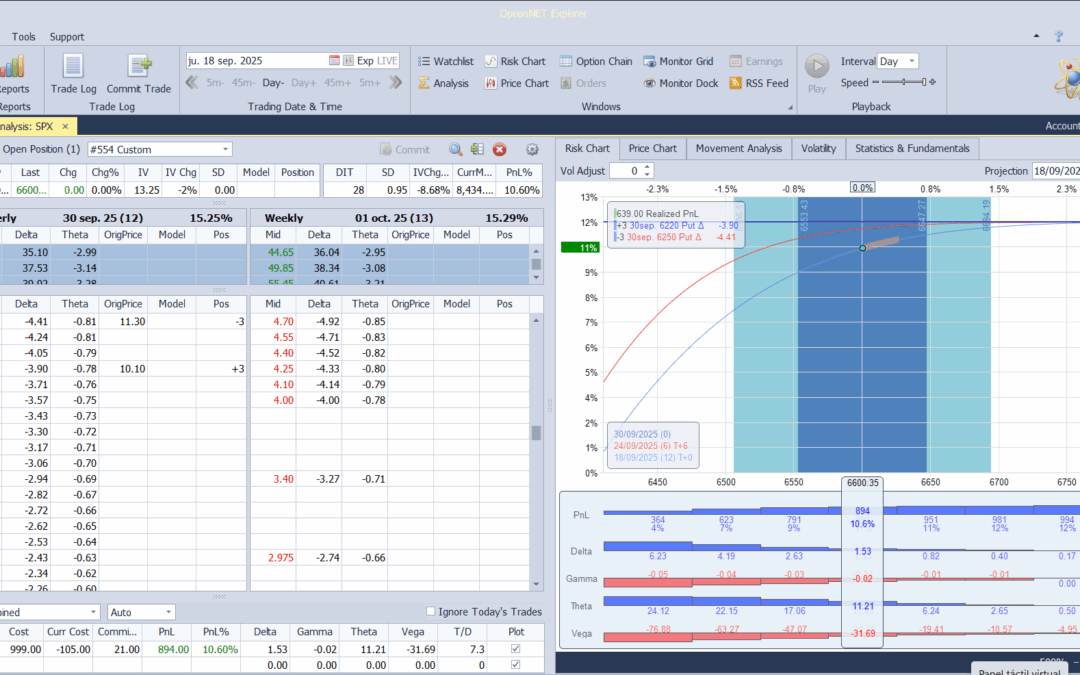Click the magnifier search icon beside Commit
The height and width of the screenshot is (675, 1080).
[455, 149]
